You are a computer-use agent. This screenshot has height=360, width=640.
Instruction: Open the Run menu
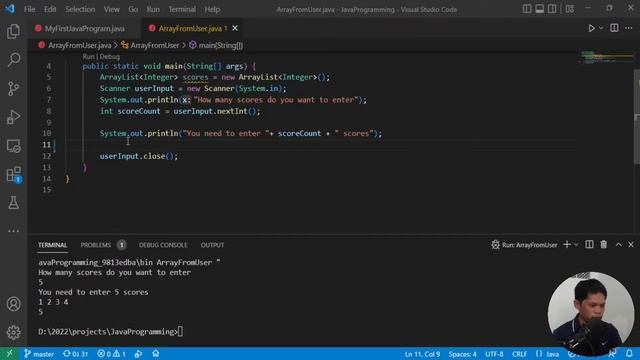[x=153, y=9]
